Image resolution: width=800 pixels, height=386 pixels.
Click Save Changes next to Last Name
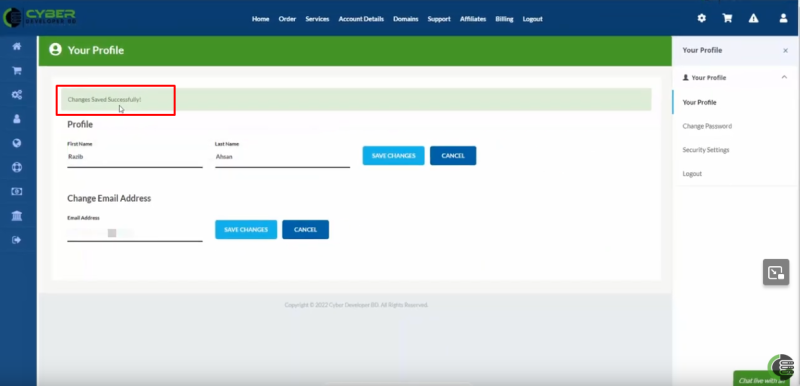pos(393,156)
